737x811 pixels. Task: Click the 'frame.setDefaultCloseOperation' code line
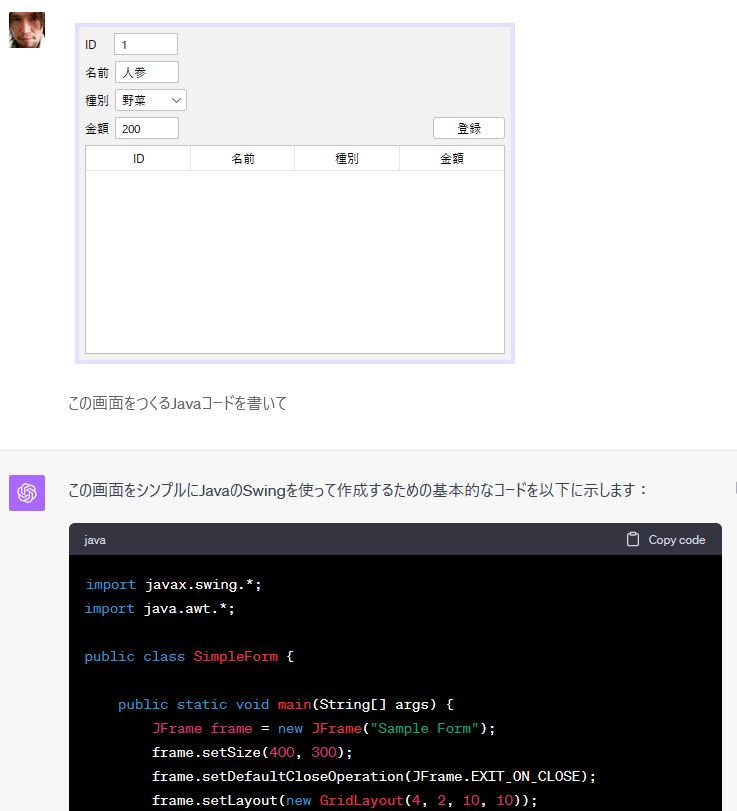pyautogui.click(x=373, y=777)
